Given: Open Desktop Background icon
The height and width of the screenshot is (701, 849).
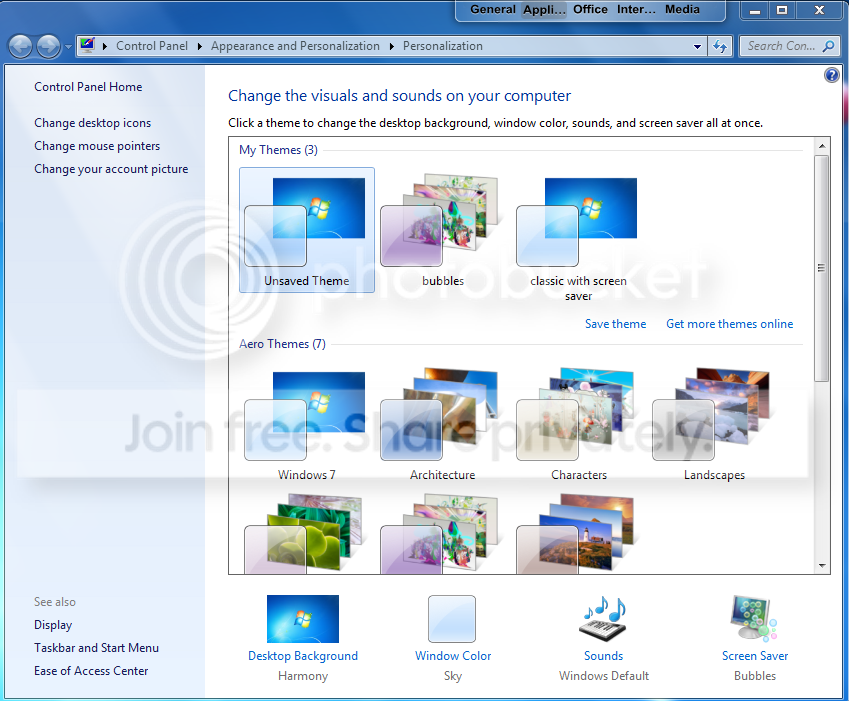Looking at the screenshot, I should pyautogui.click(x=303, y=619).
